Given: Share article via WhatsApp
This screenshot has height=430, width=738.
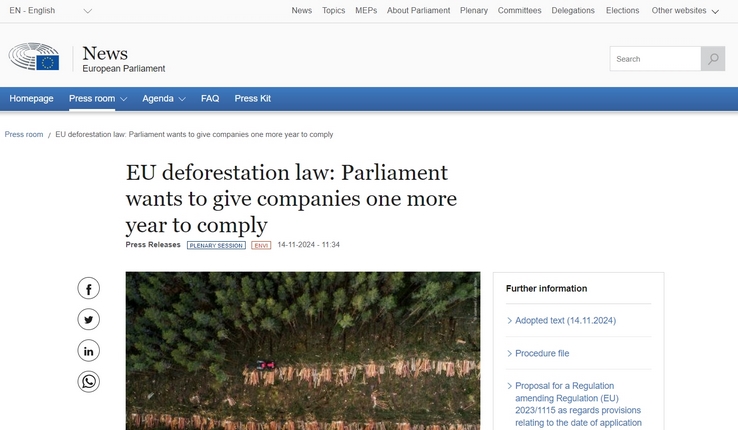Looking at the screenshot, I should [x=89, y=382].
